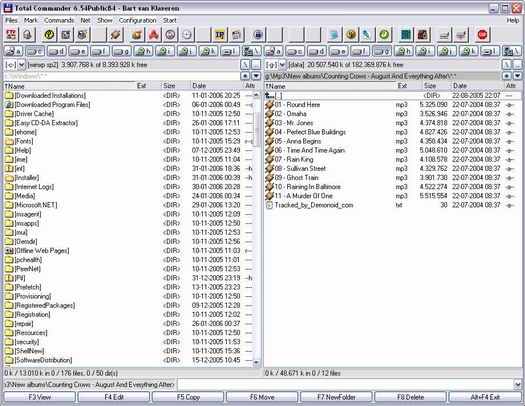Click the blue computer toolbar icon
This screenshot has height=406, width=525.
pos(334,34)
